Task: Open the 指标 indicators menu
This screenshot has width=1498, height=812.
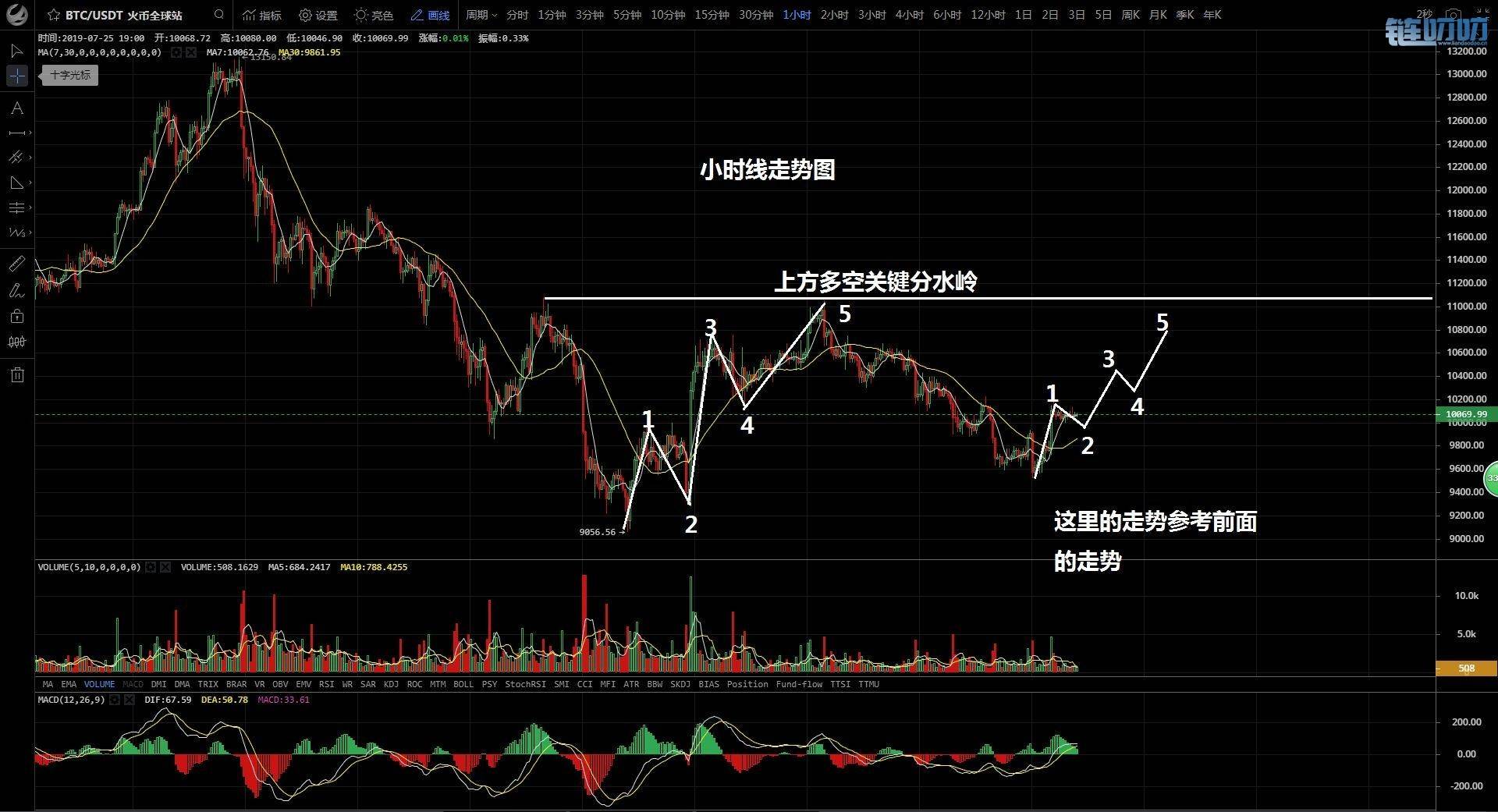Action: pyautogui.click(x=262, y=15)
